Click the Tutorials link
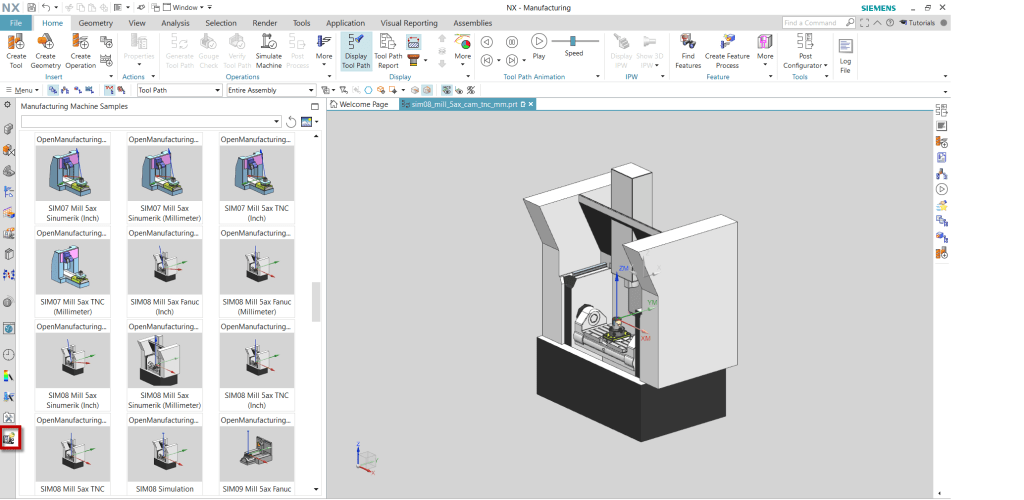Screen dimensions: 1024x500 point(920,22)
